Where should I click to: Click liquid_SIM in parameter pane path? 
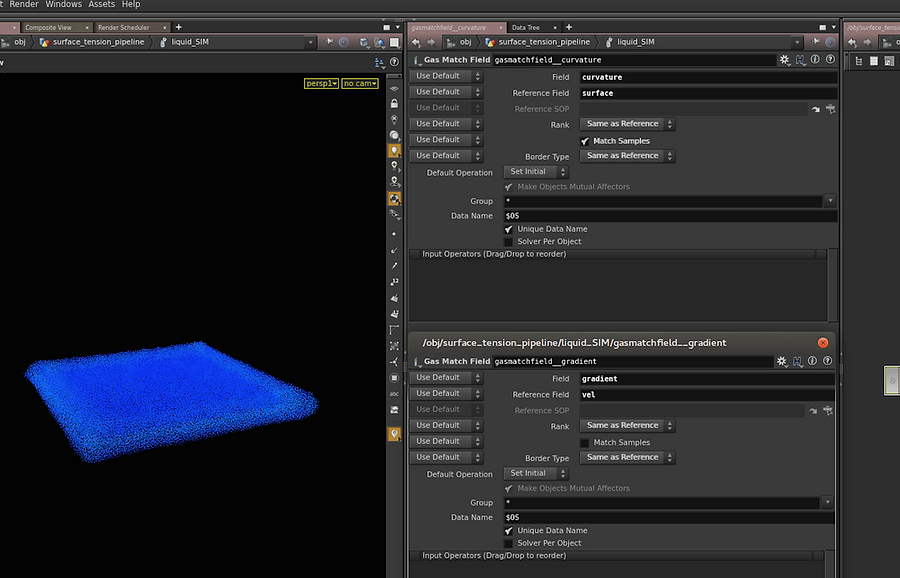click(635, 42)
